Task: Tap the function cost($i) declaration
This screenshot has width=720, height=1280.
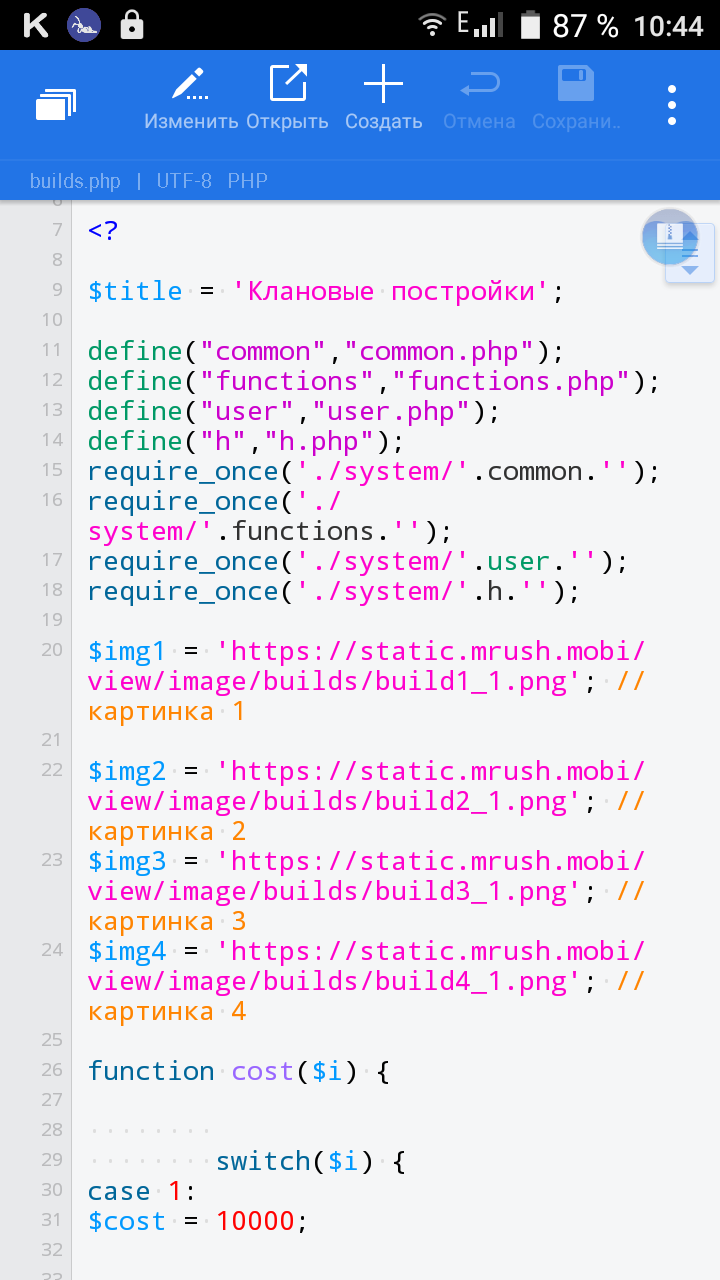Action: tap(238, 1071)
